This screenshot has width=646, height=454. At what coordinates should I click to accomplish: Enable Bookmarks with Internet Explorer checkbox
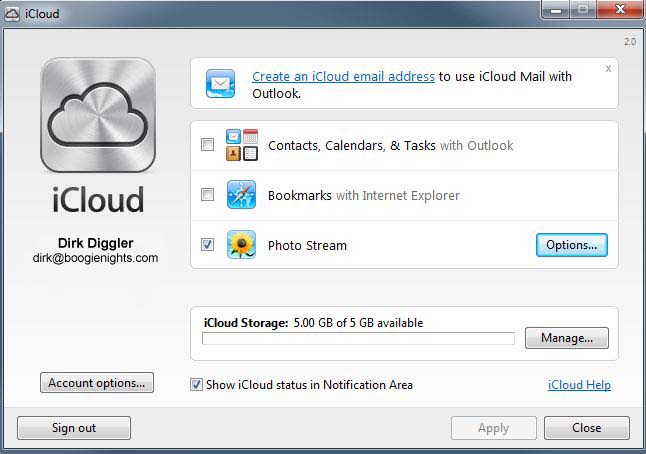(207, 194)
